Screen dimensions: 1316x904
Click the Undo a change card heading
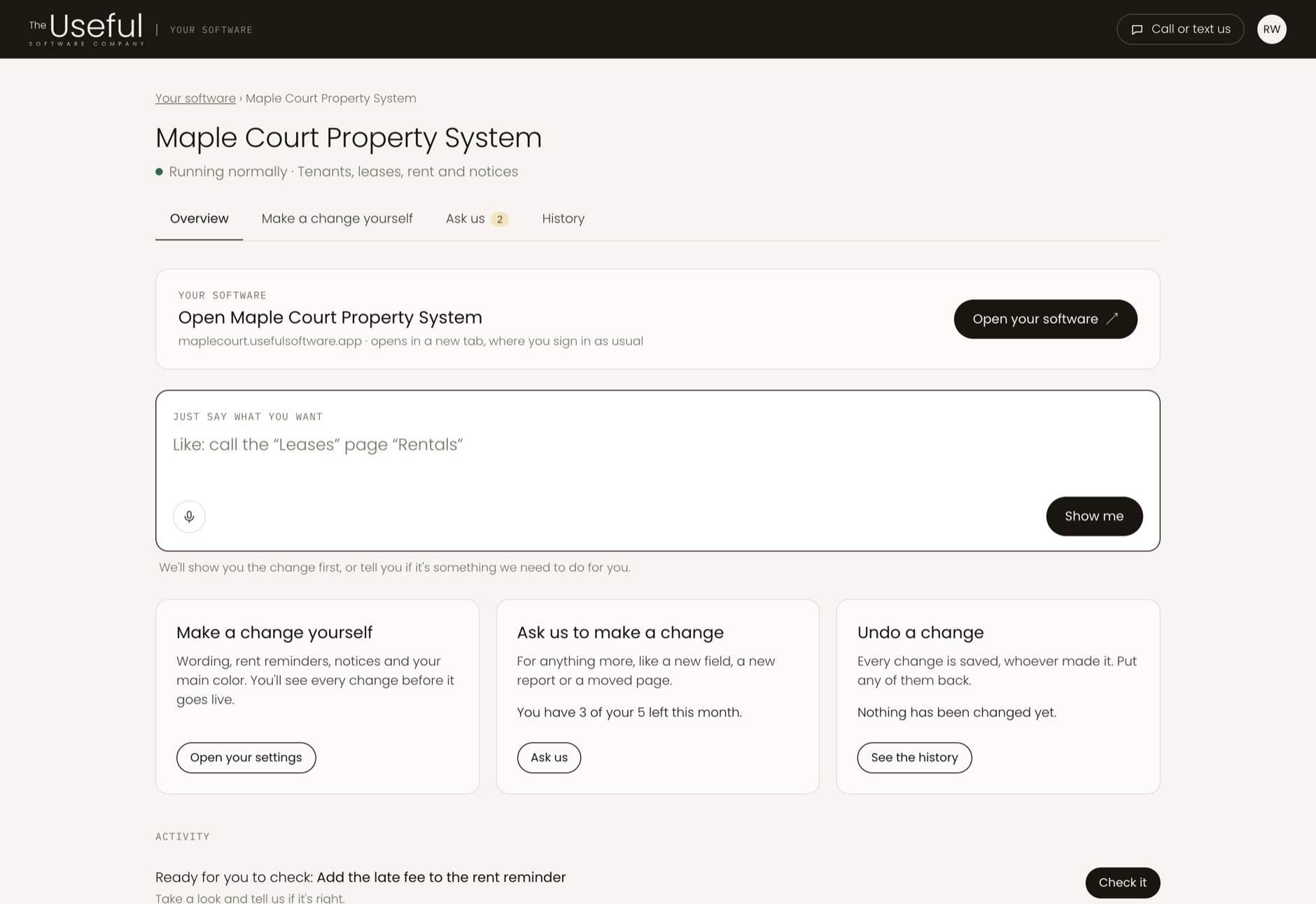tap(920, 633)
